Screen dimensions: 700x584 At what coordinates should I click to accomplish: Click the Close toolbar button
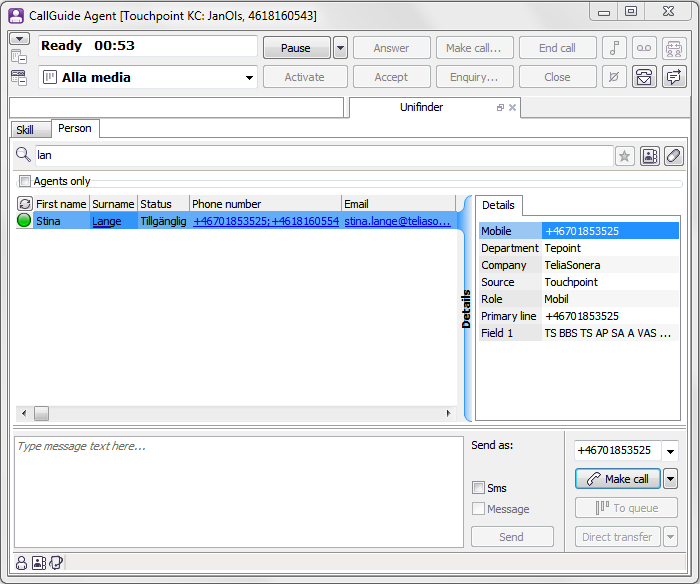pos(558,77)
